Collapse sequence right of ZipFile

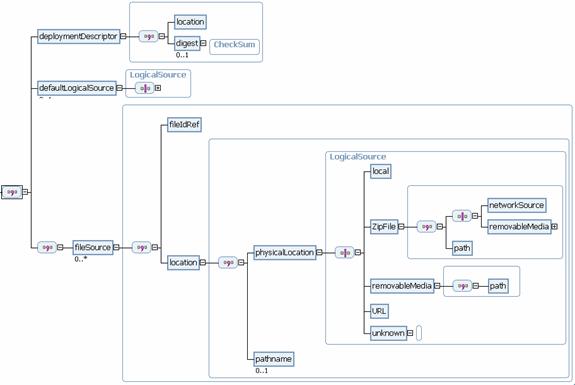pyautogui.click(x=440, y=227)
